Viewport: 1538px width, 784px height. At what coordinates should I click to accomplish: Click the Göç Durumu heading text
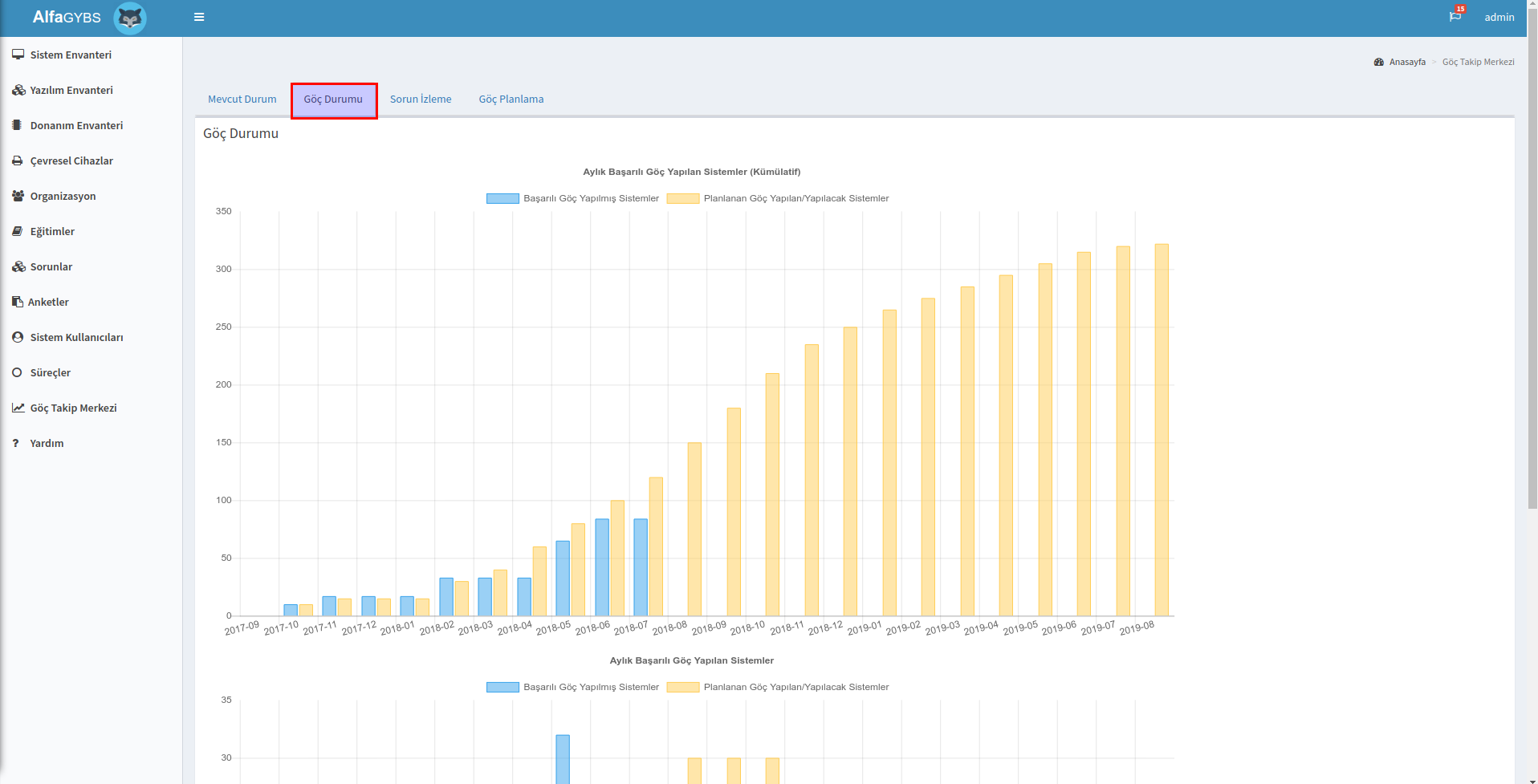click(x=241, y=133)
